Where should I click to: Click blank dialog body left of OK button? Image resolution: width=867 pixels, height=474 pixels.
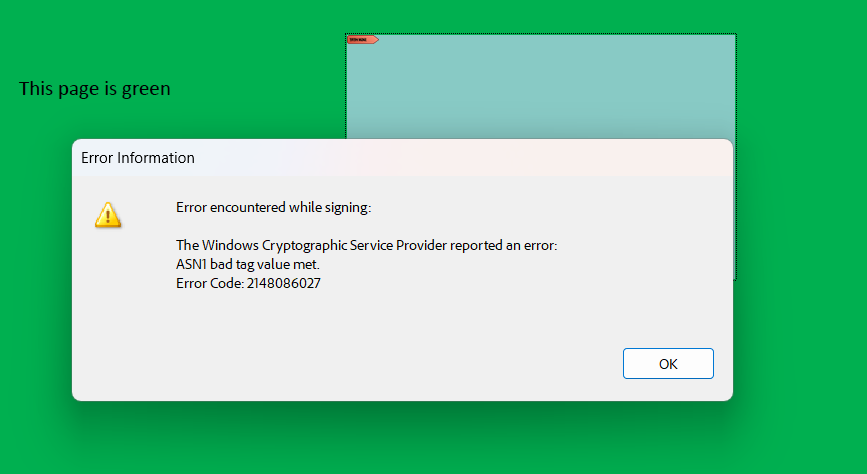[387, 363]
